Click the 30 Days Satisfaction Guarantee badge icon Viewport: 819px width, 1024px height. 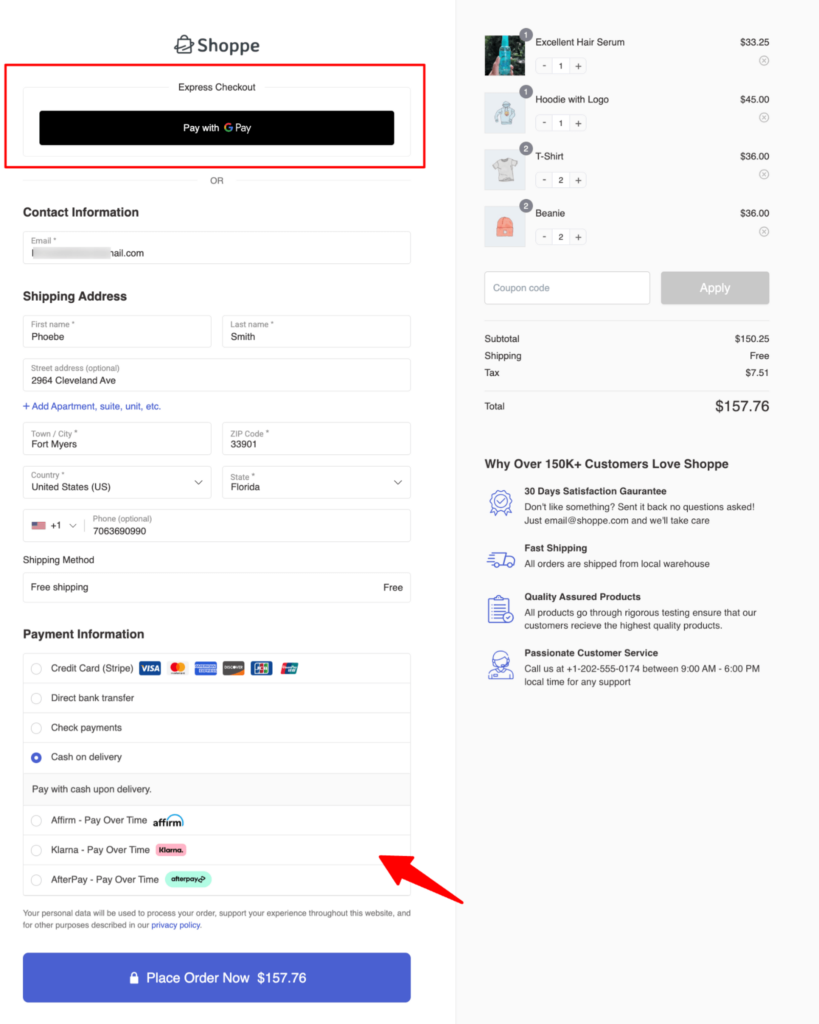[x=501, y=502]
